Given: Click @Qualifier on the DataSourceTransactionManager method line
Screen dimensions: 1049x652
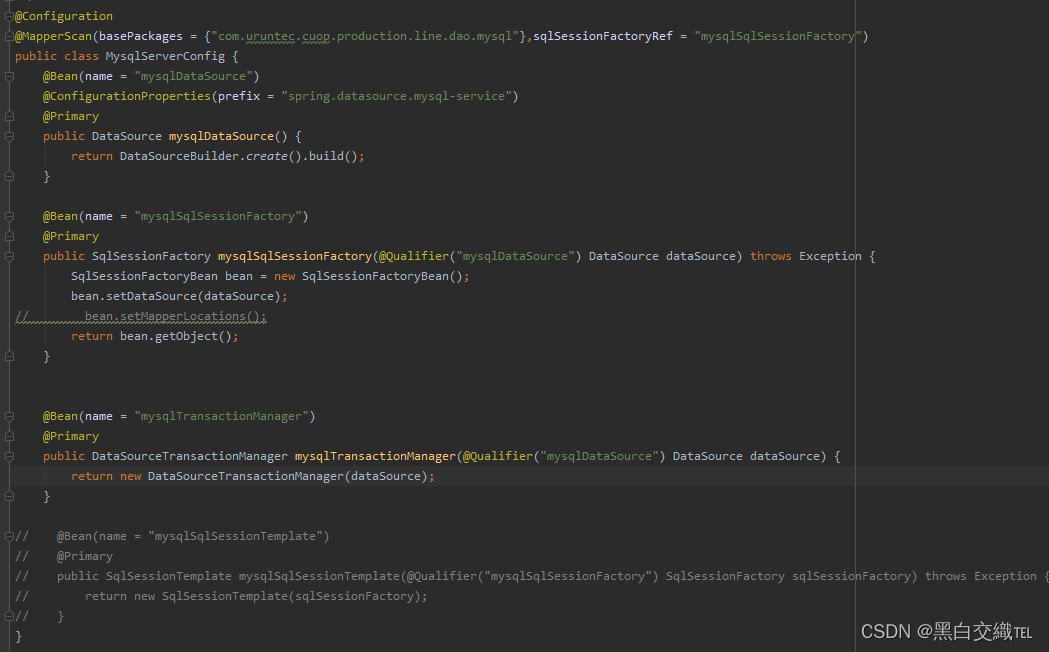Looking at the screenshot, I should pyautogui.click(x=498, y=456).
